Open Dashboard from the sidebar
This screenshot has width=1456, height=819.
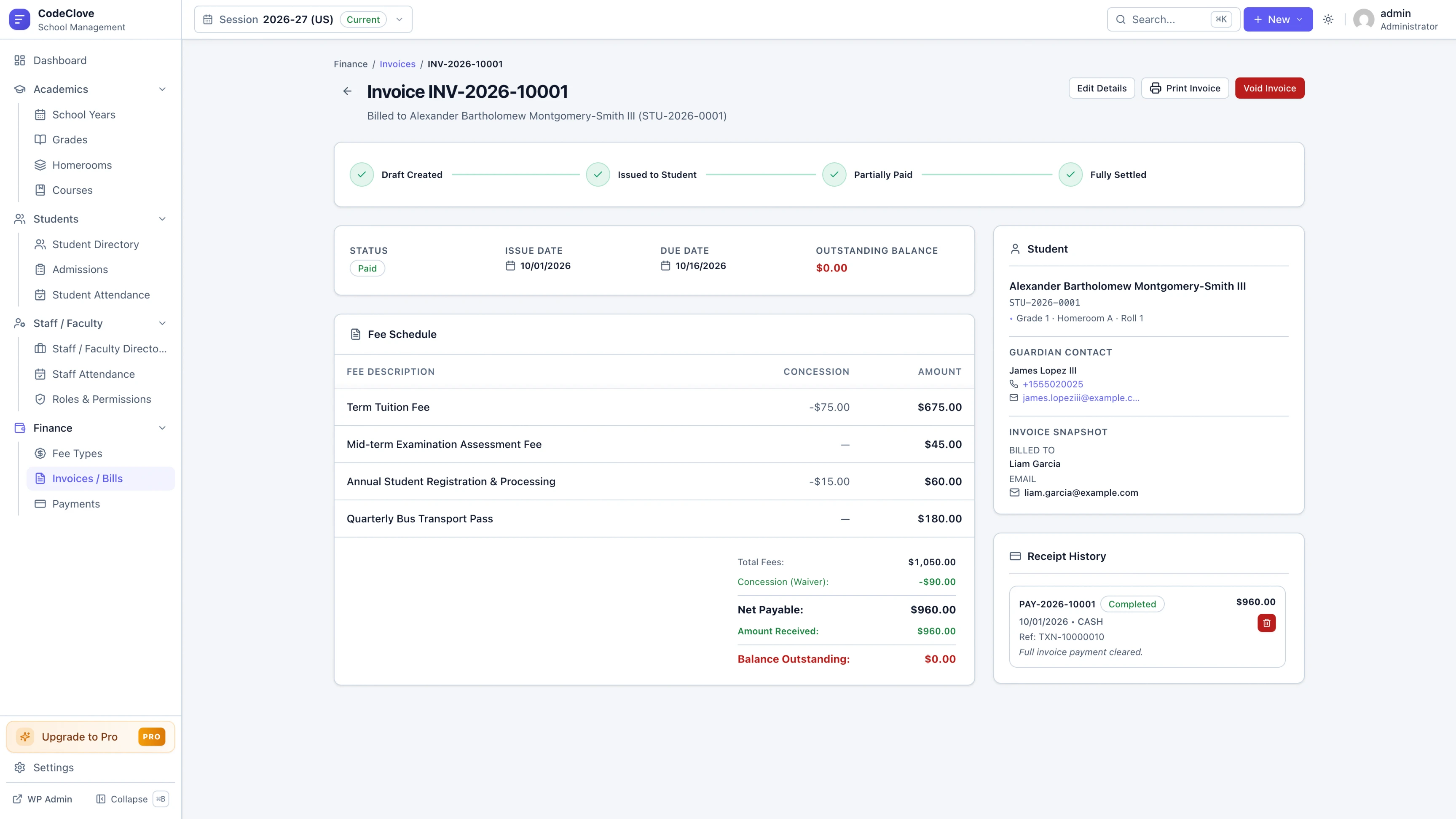pos(91,60)
